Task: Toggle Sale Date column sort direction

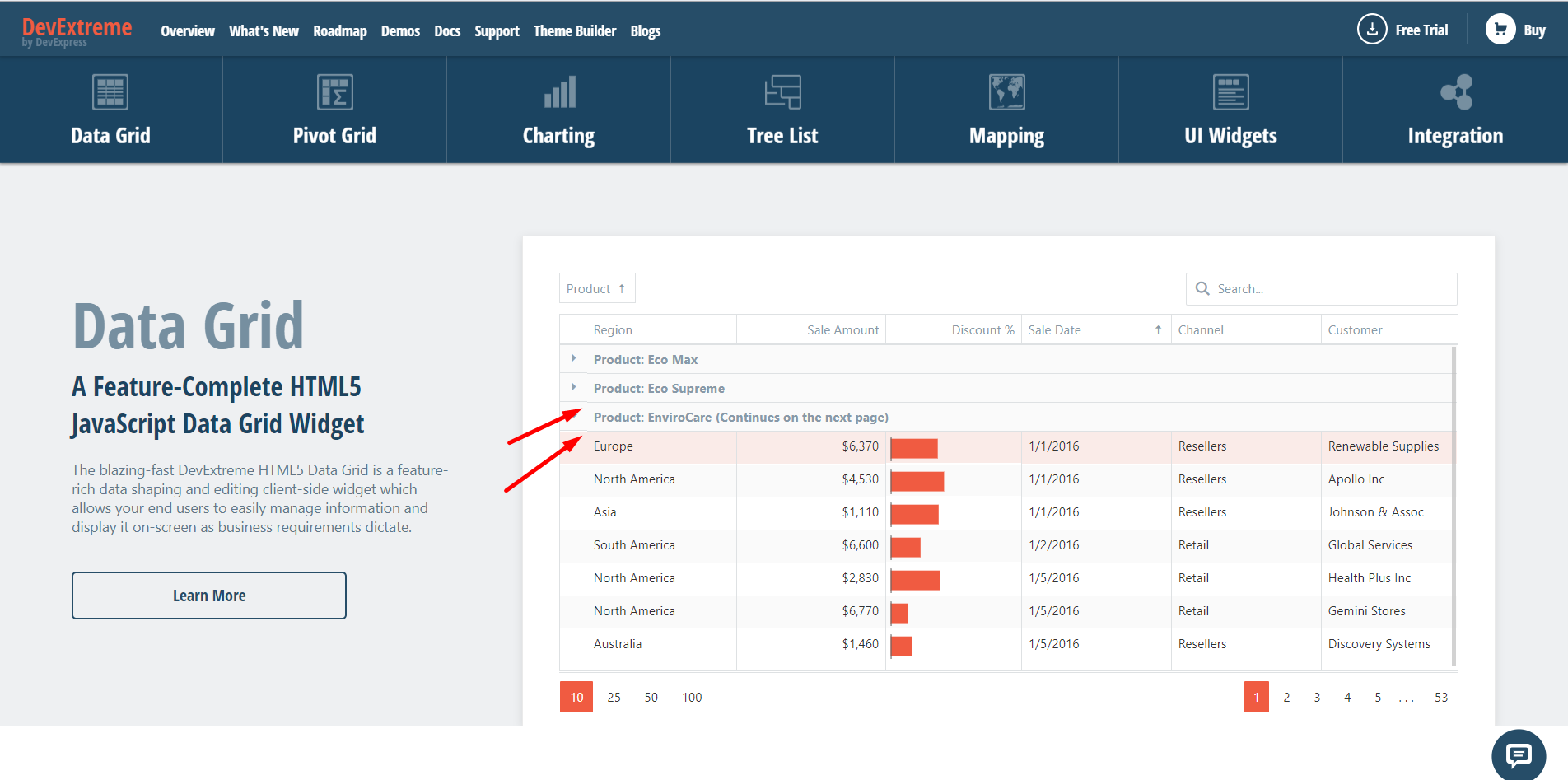Action: pos(1158,329)
